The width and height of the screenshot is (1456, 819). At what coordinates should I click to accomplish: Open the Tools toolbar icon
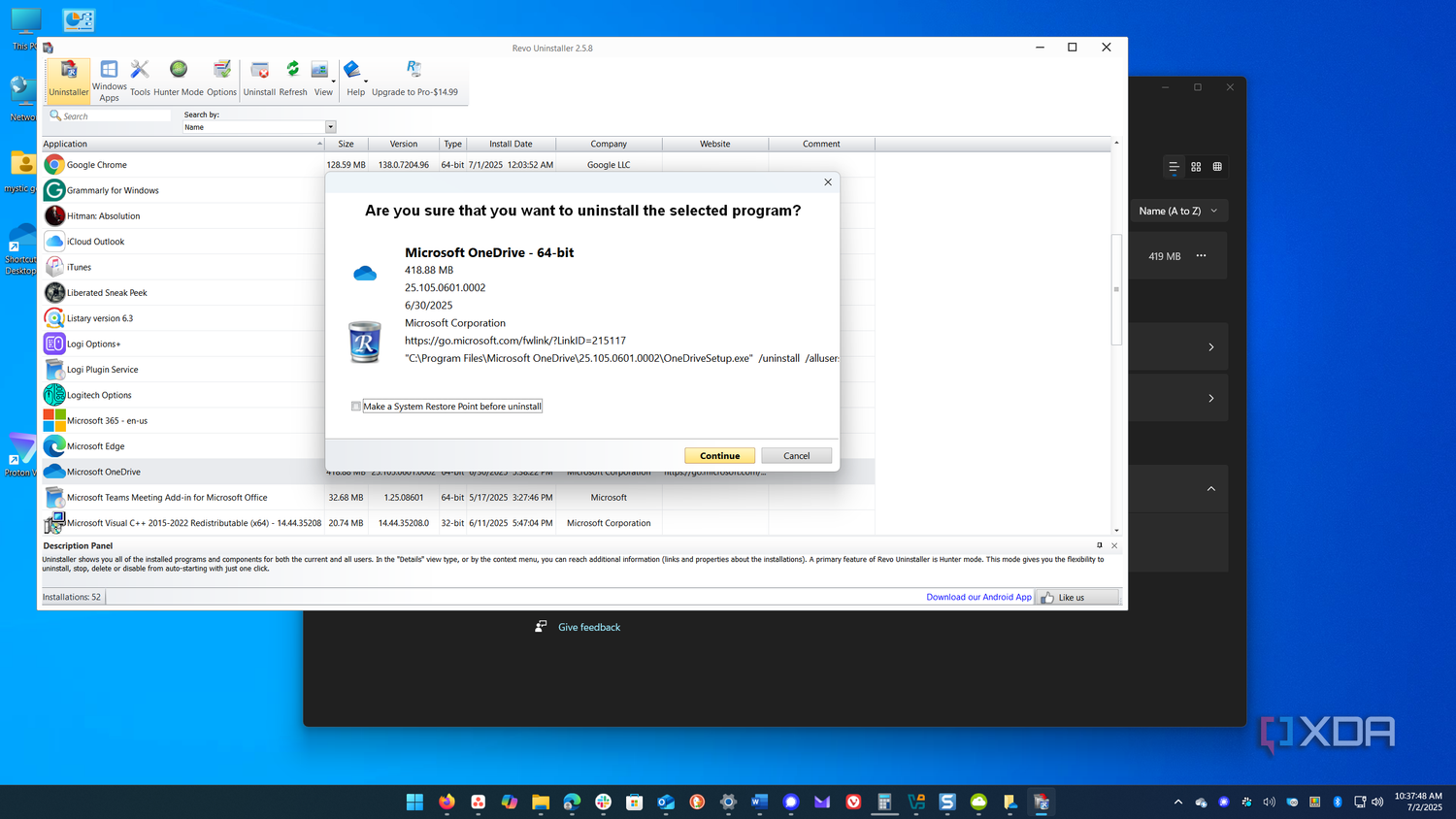(x=140, y=79)
